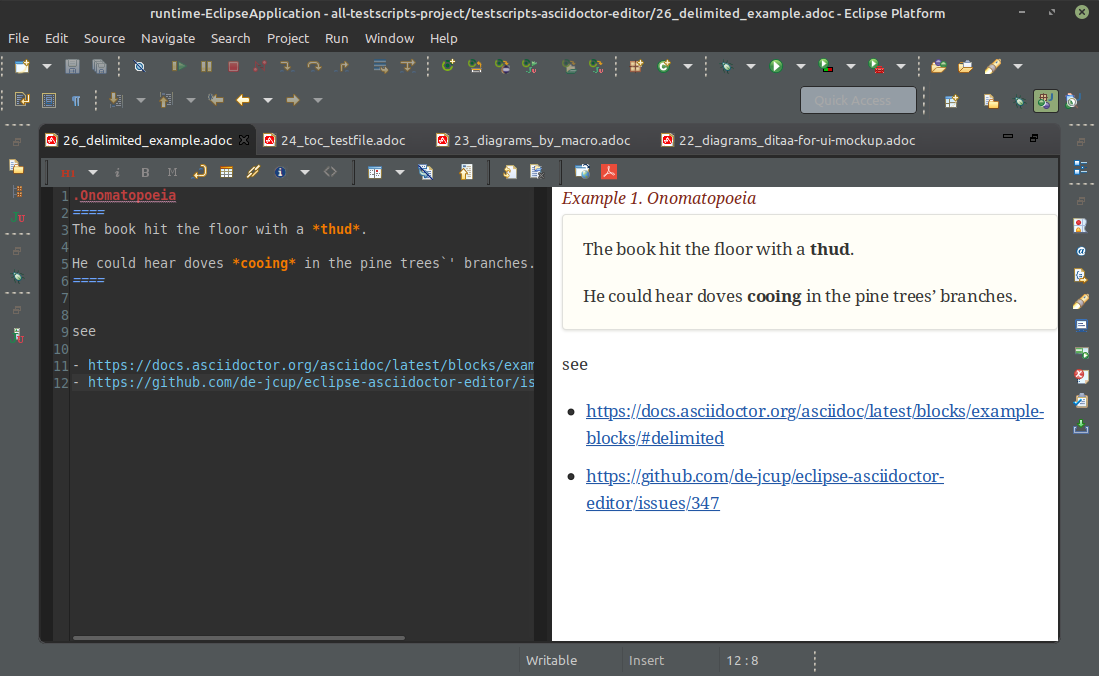Click the Step Return debug icon
The height and width of the screenshot is (676, 1099).
[343, 67]
